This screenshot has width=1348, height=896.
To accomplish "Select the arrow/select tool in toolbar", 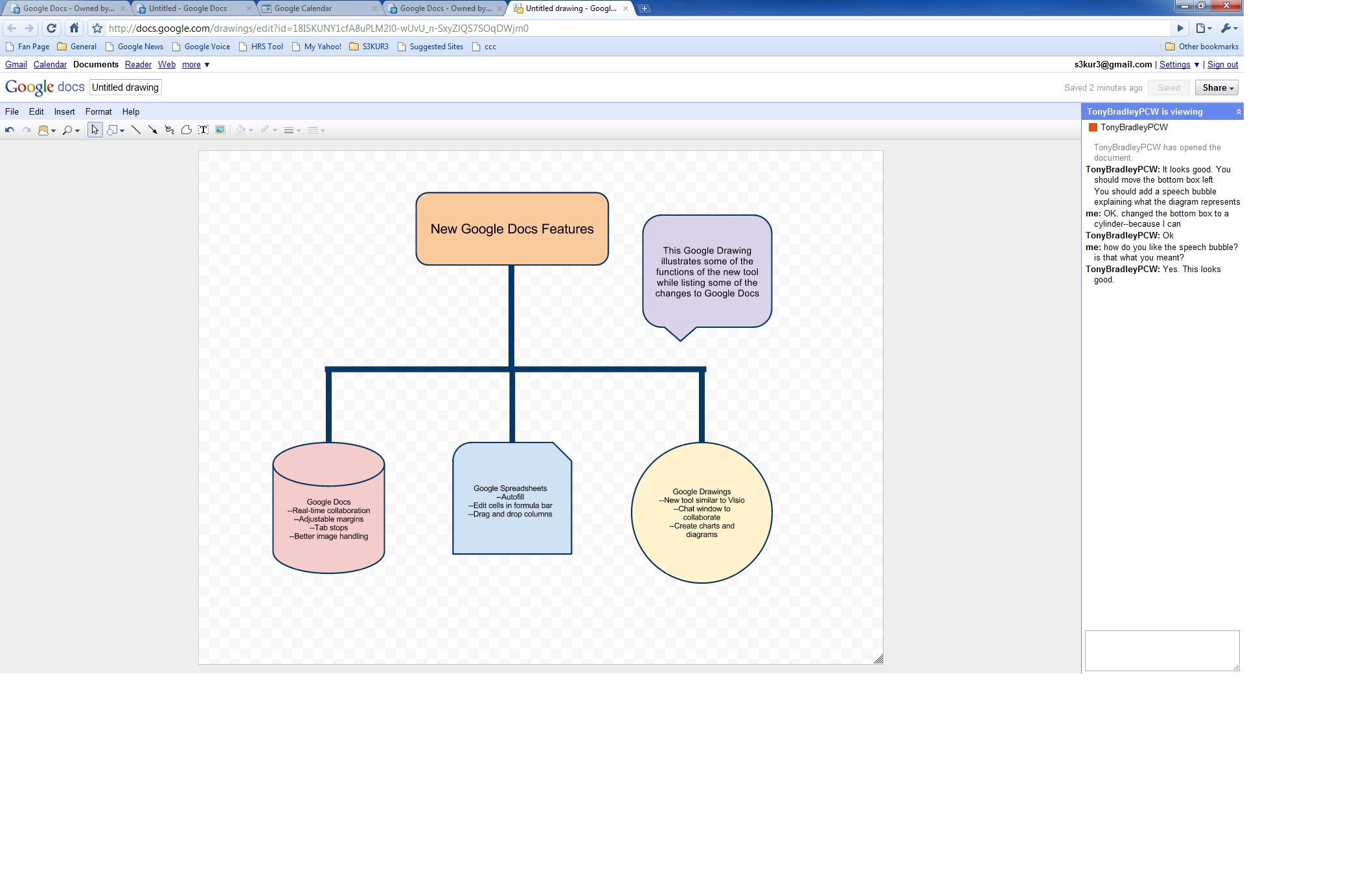I will [94, 129].
